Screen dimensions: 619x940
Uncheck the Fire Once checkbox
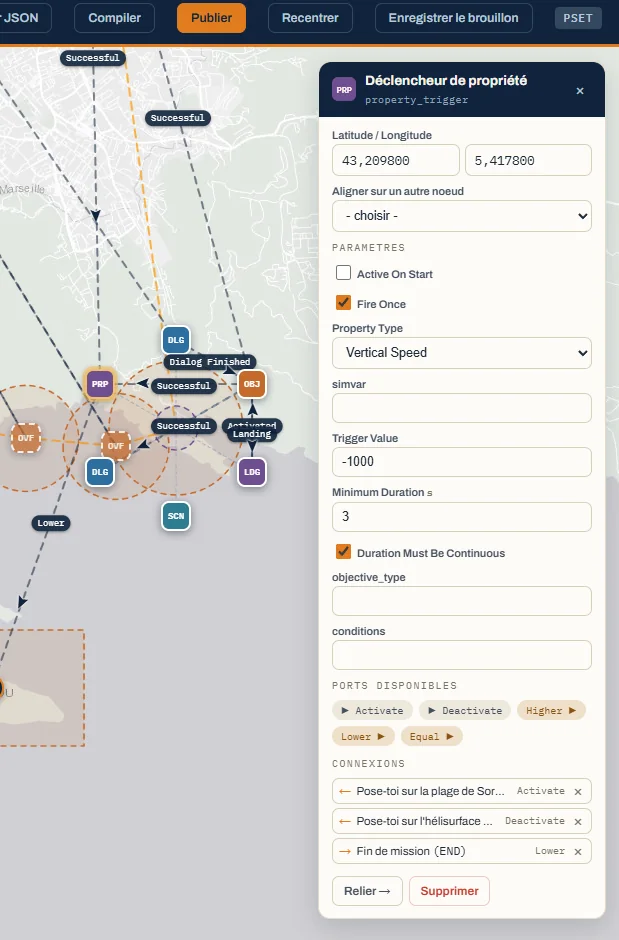point(343,303)
